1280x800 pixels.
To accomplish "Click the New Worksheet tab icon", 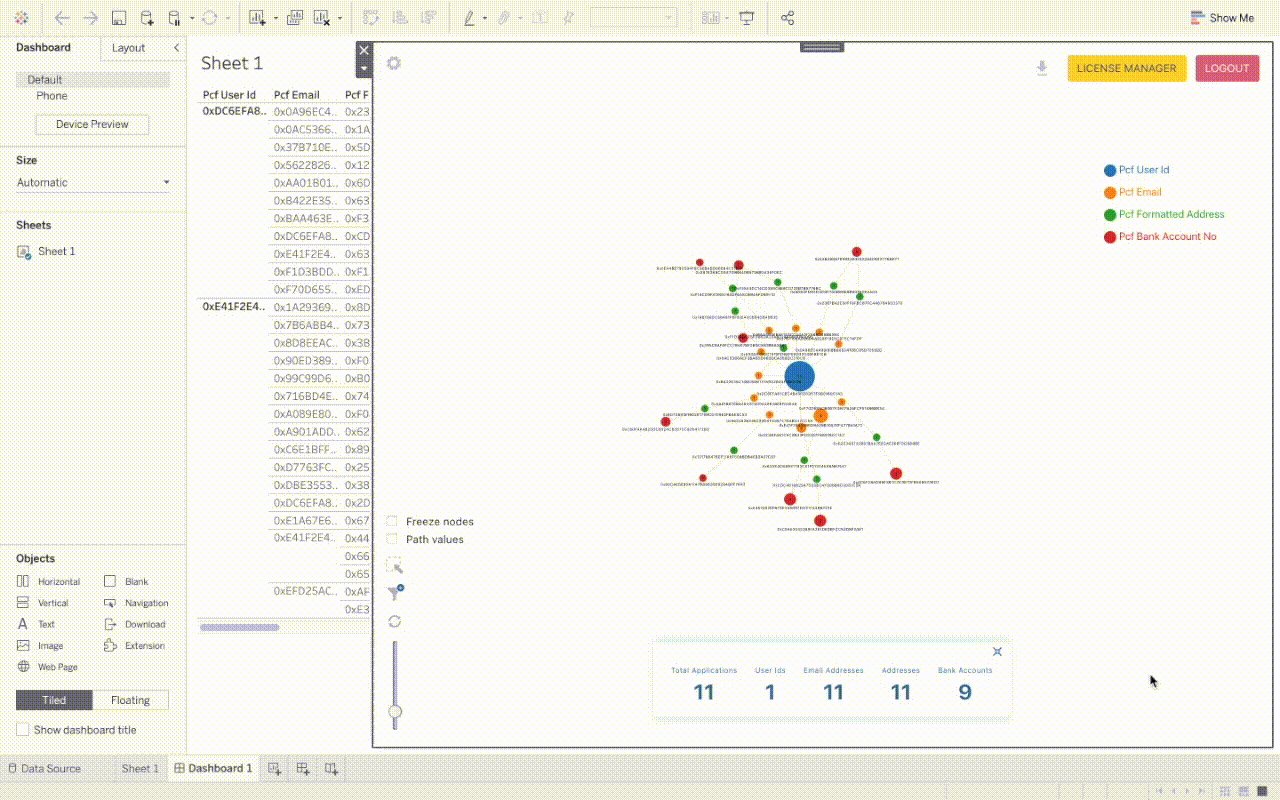I will [274, 768].
